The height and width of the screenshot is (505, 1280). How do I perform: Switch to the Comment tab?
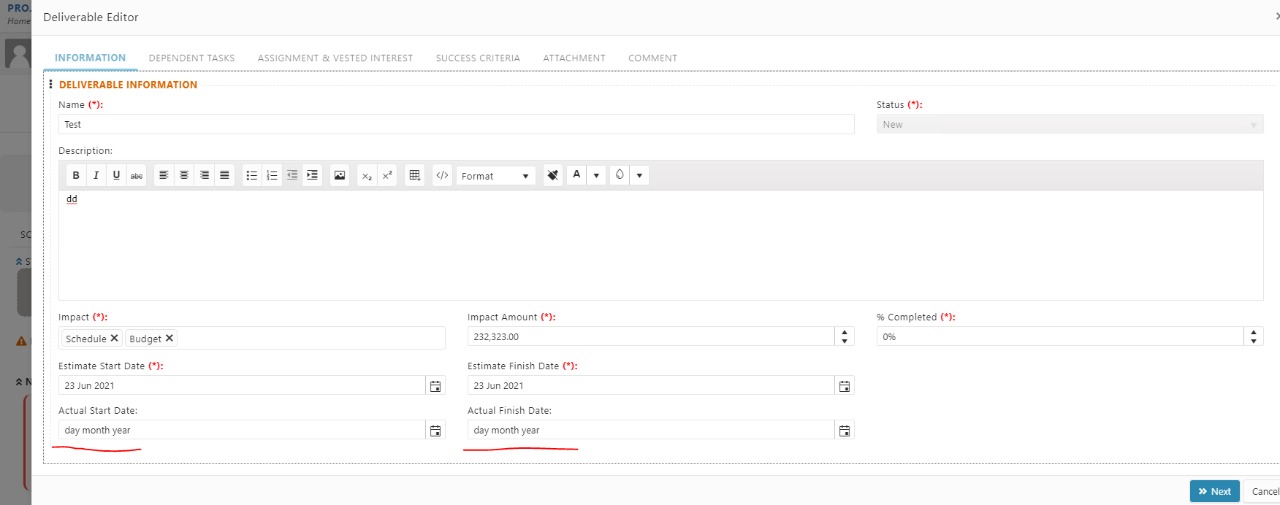click(x=653, y=58)
